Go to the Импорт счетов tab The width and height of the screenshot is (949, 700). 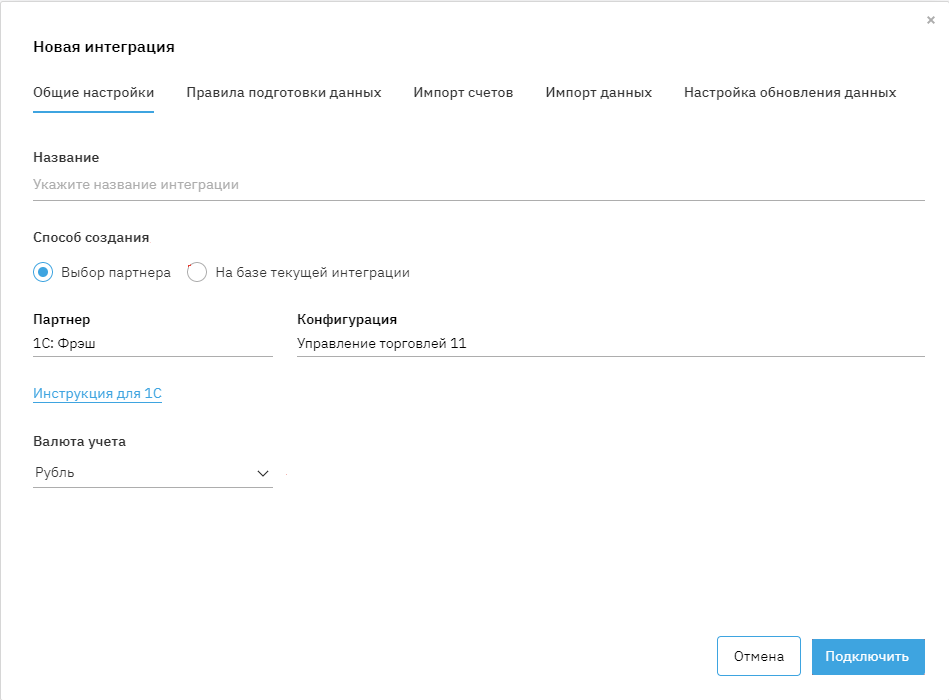click(x=463, y=93)
